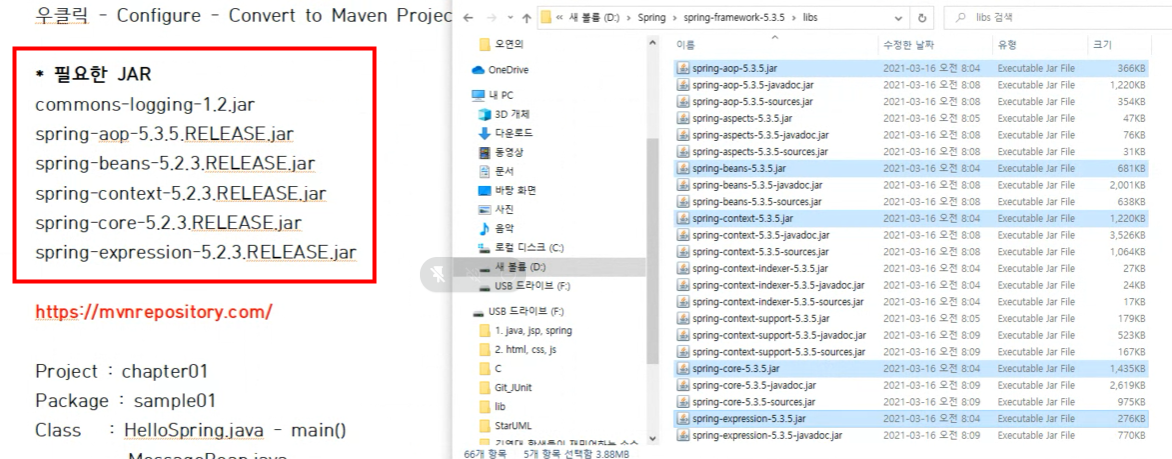Select spring-beans-5.3.5.jar file
Viewport: 1172px width, 459px height.
(x=741, y=168)
